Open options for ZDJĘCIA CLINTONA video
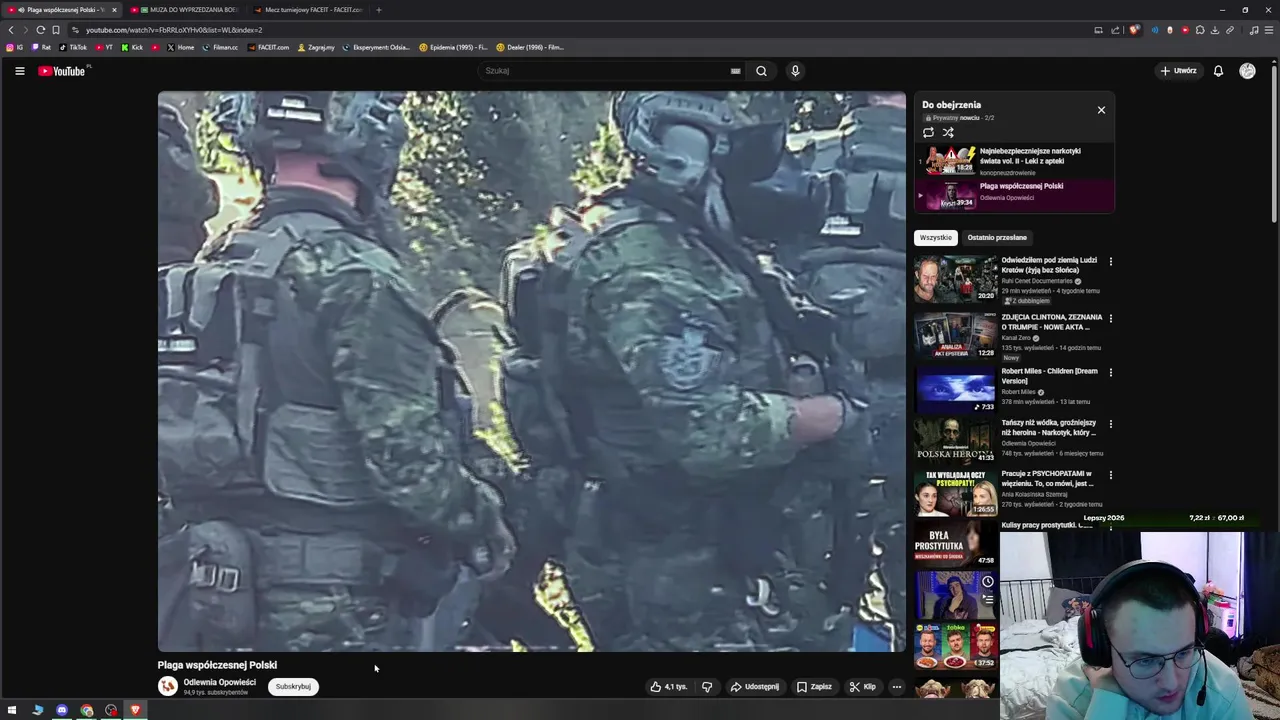This screenshot has width=1280, height=720. coord(1110,319)
